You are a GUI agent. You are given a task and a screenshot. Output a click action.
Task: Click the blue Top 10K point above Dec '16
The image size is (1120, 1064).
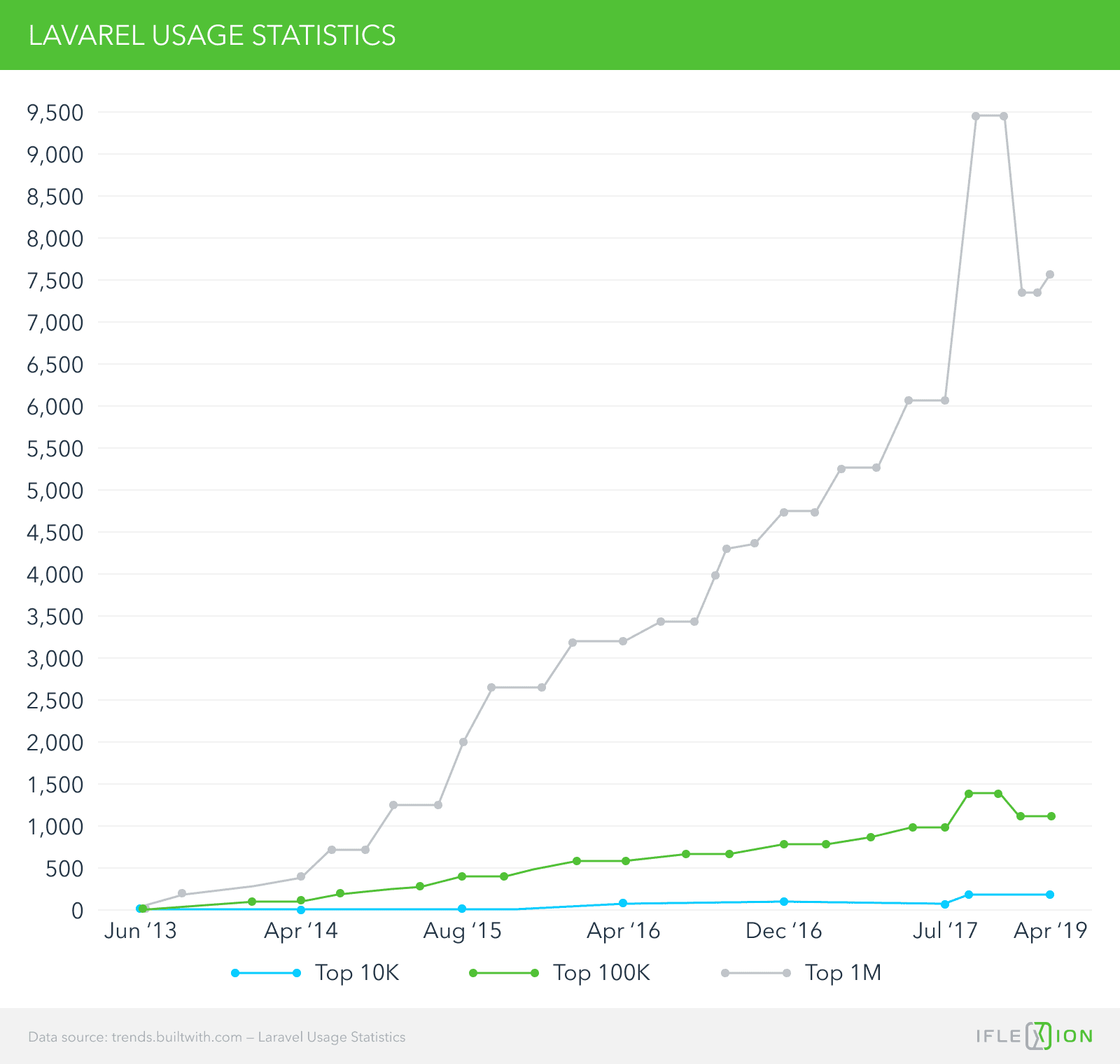[784, 902]
